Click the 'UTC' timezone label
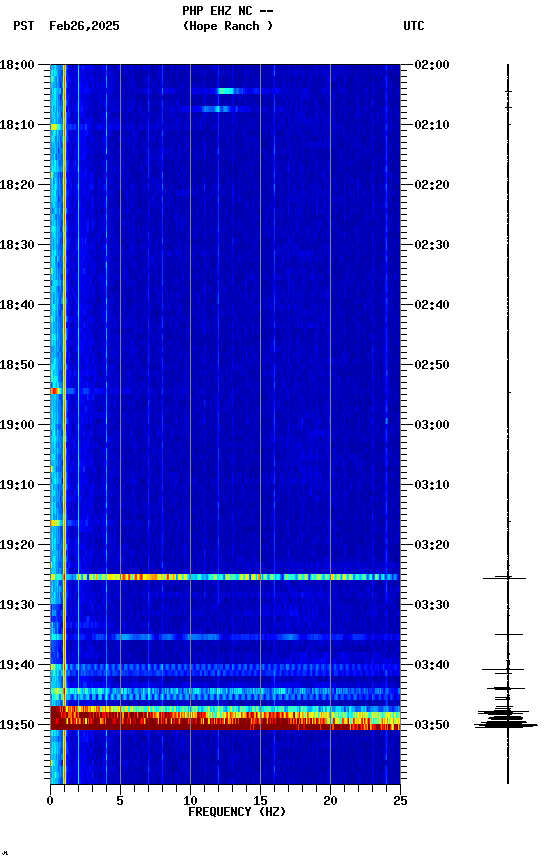Viewport: 552px width, 864px height. click(414, 26)
